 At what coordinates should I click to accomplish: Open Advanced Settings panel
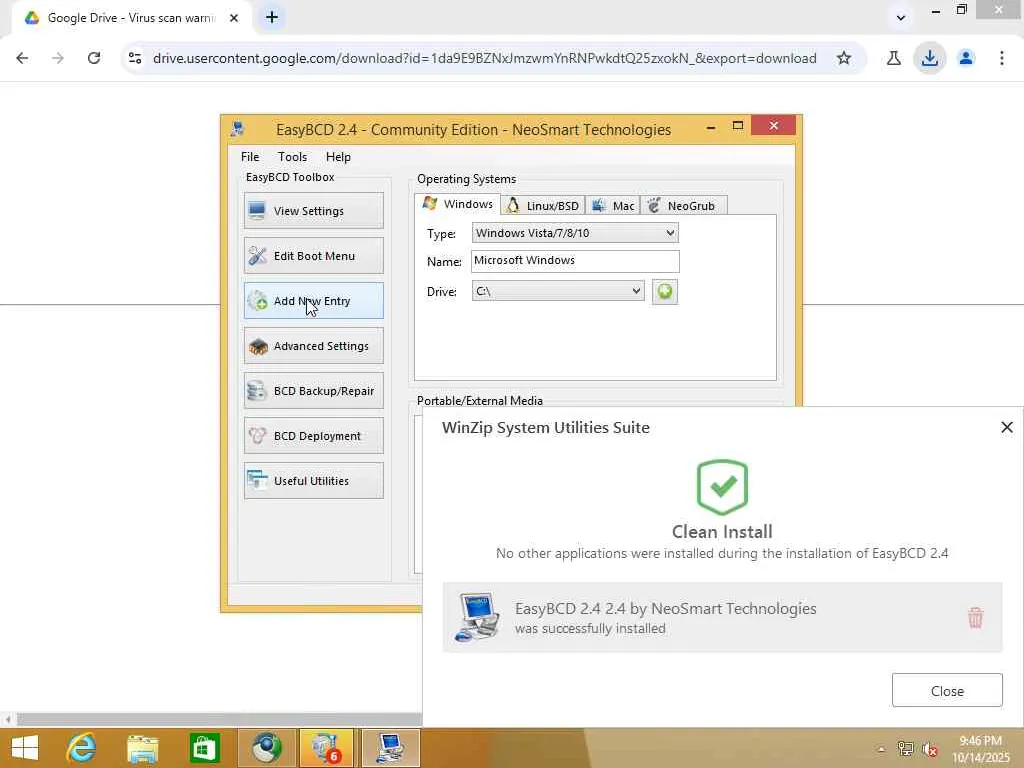[x=313, y=345]
